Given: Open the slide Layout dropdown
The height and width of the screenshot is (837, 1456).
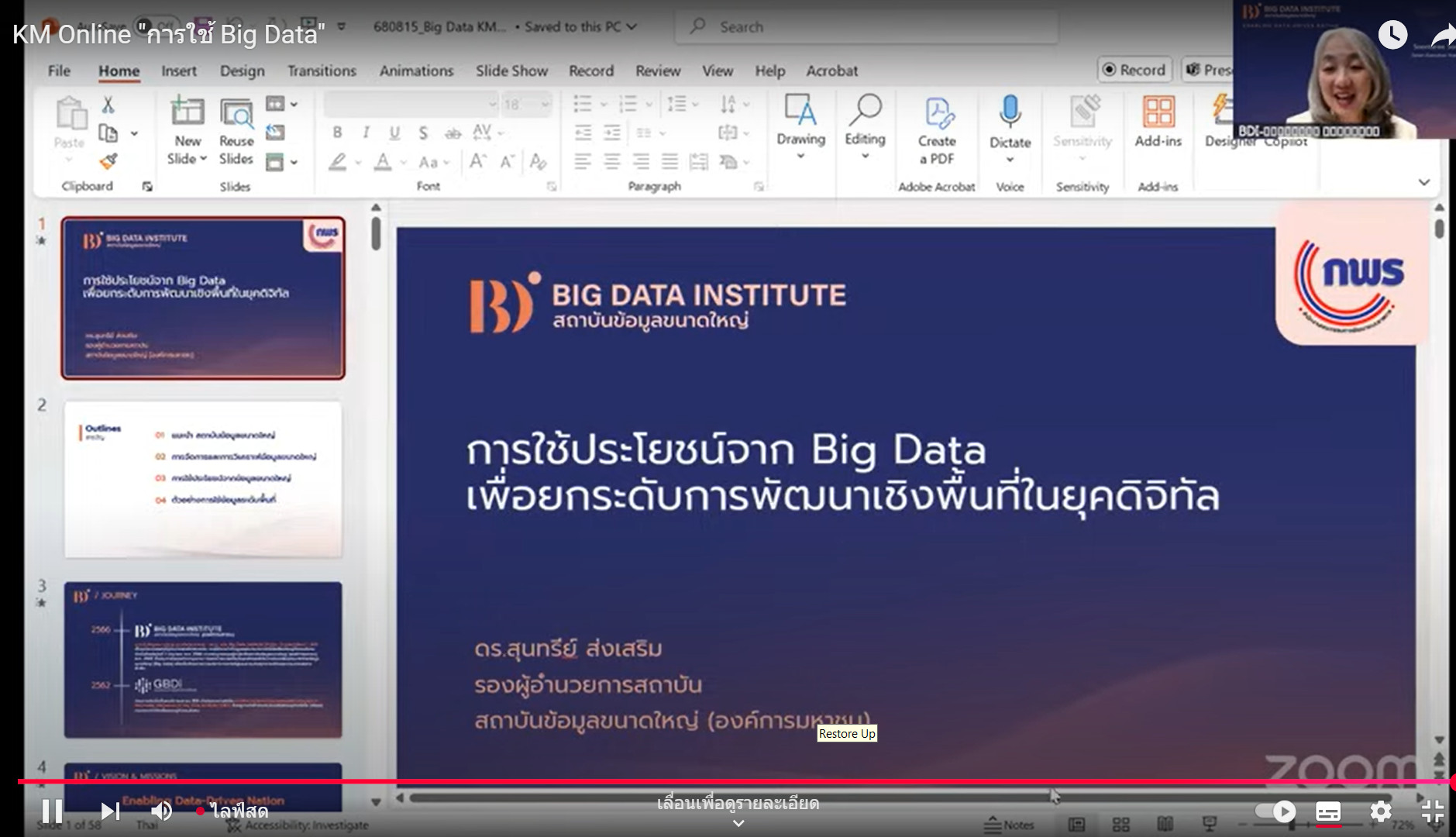Looking at the screenshot, I should [281, 104].
